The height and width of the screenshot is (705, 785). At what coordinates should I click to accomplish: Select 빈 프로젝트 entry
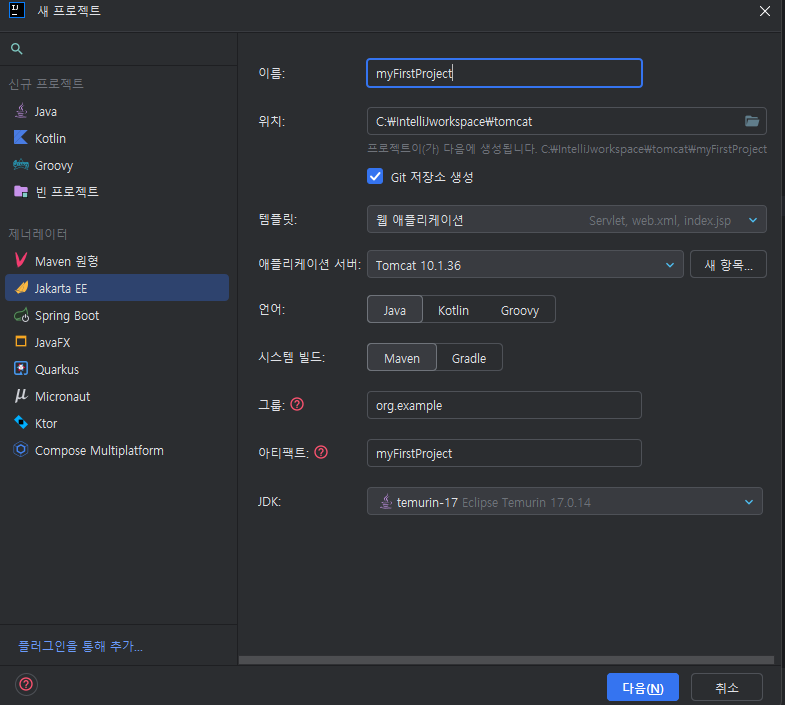click(117, 191)
